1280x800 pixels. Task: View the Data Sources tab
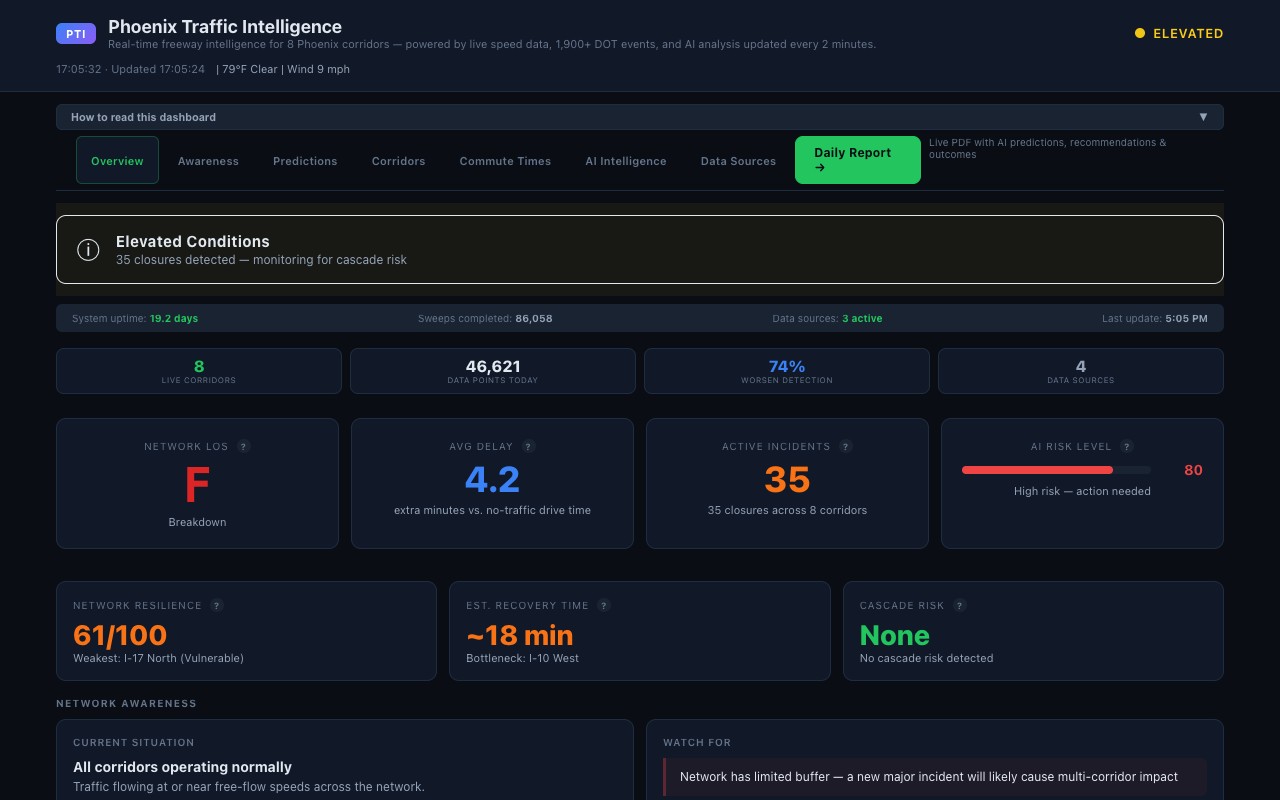click(x=738, y=160)
